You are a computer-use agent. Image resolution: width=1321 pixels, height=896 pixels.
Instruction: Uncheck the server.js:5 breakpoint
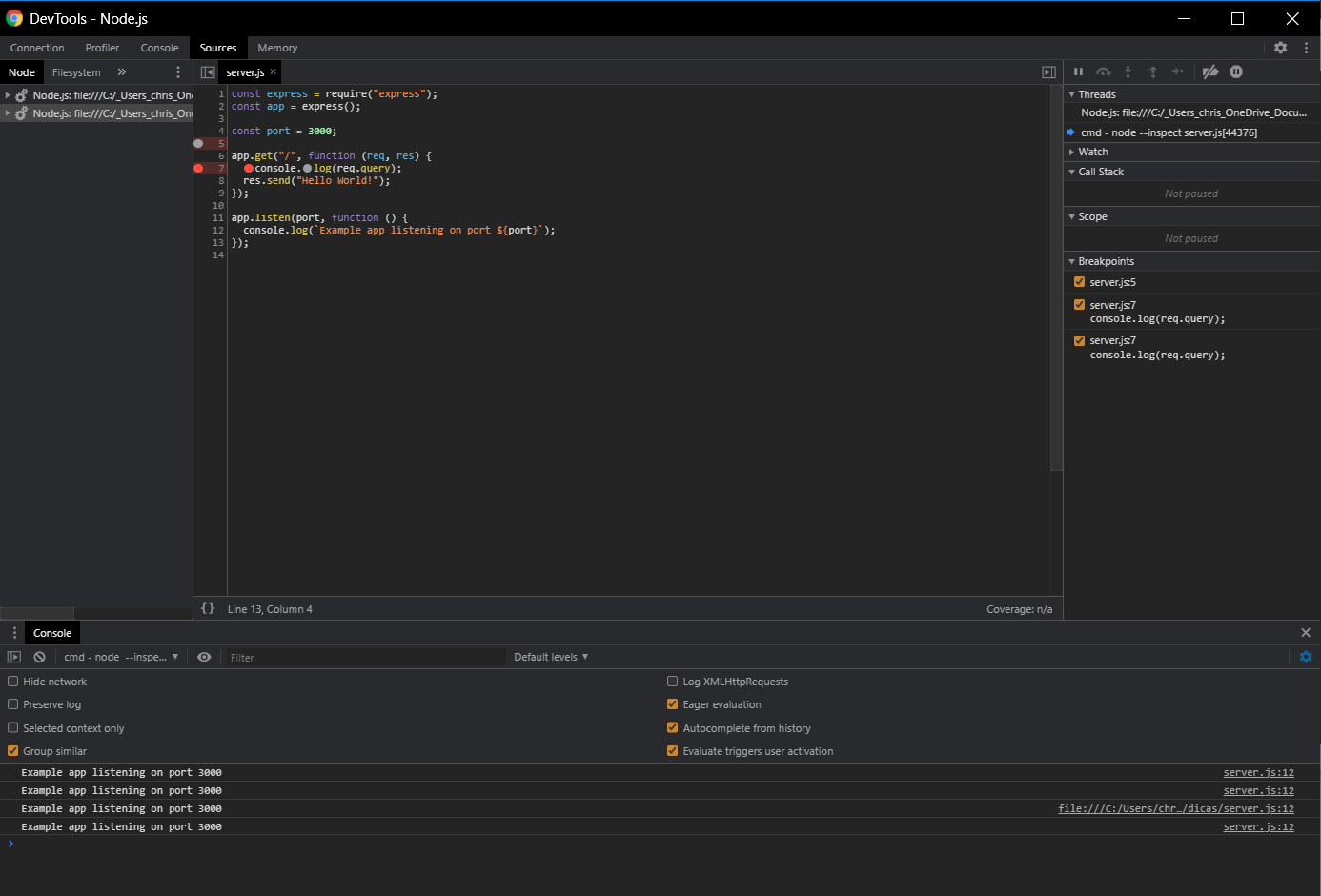coord(1079,282)
